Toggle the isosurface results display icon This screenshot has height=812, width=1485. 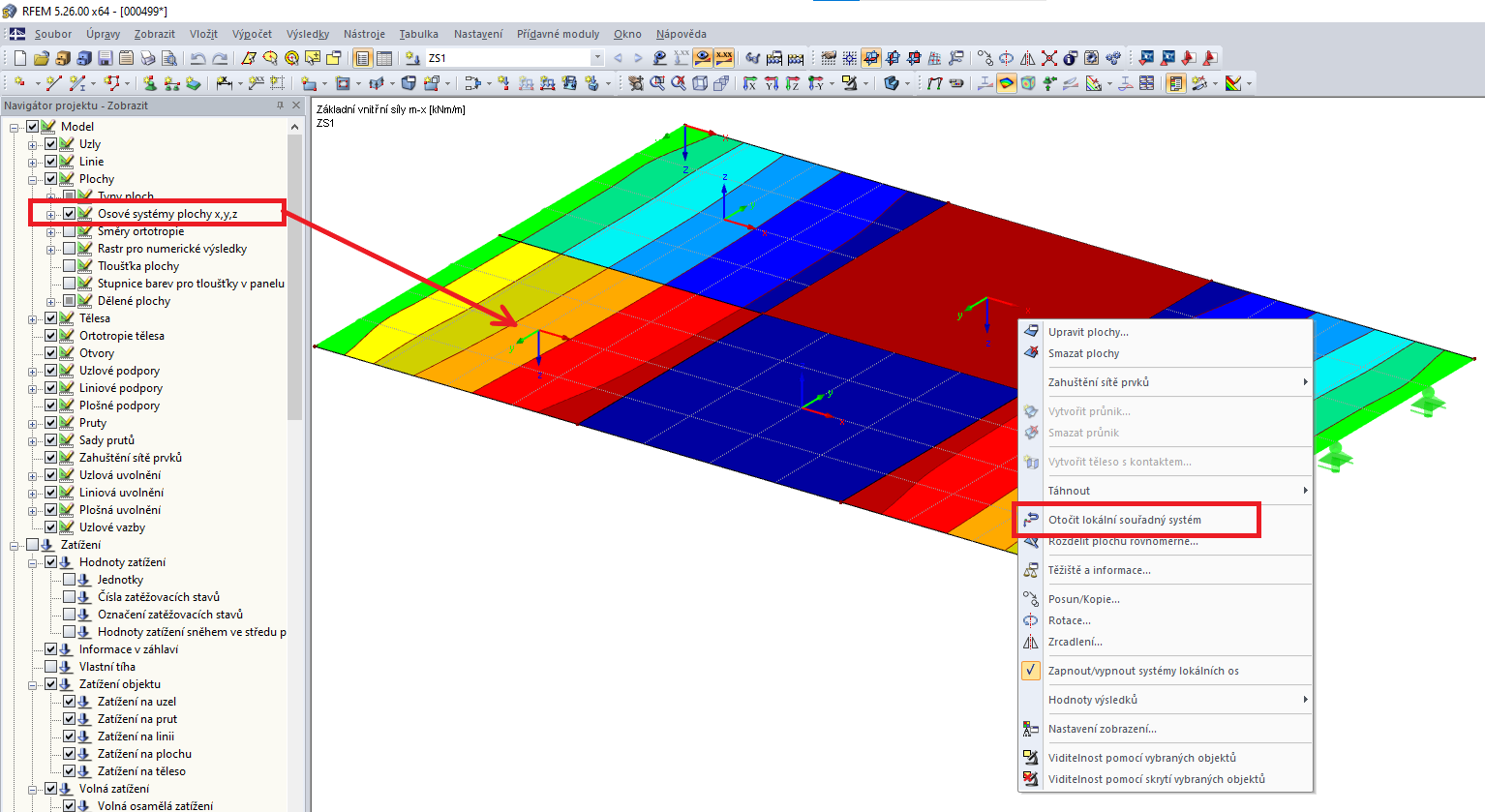[1006, 83]
